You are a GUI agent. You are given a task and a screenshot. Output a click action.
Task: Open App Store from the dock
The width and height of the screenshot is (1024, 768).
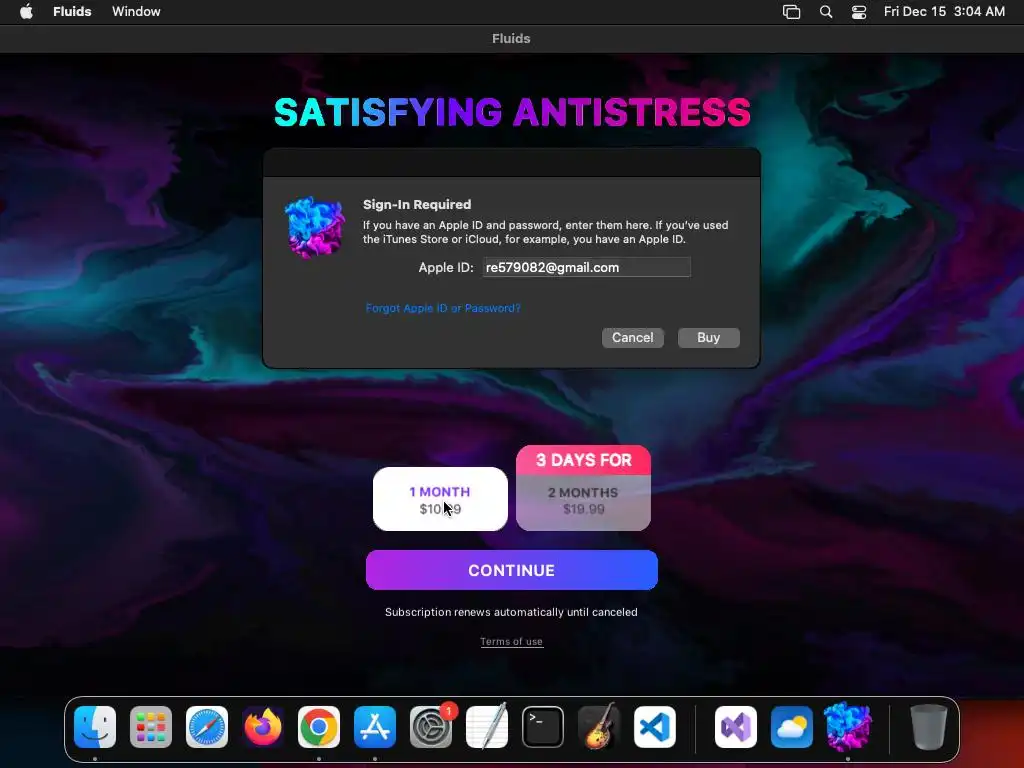point(375,727)
